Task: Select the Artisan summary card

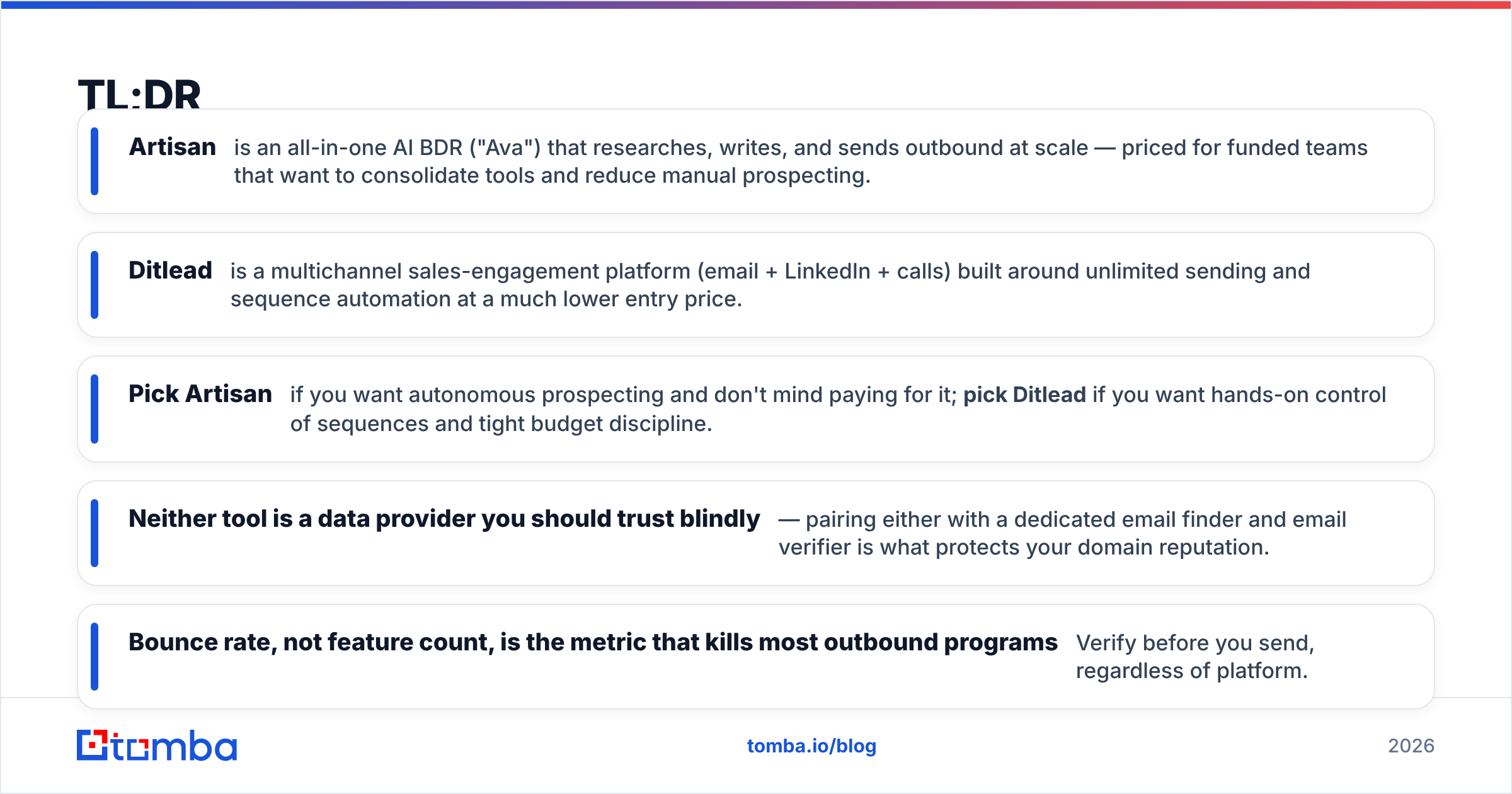Action: click(756, 161)
